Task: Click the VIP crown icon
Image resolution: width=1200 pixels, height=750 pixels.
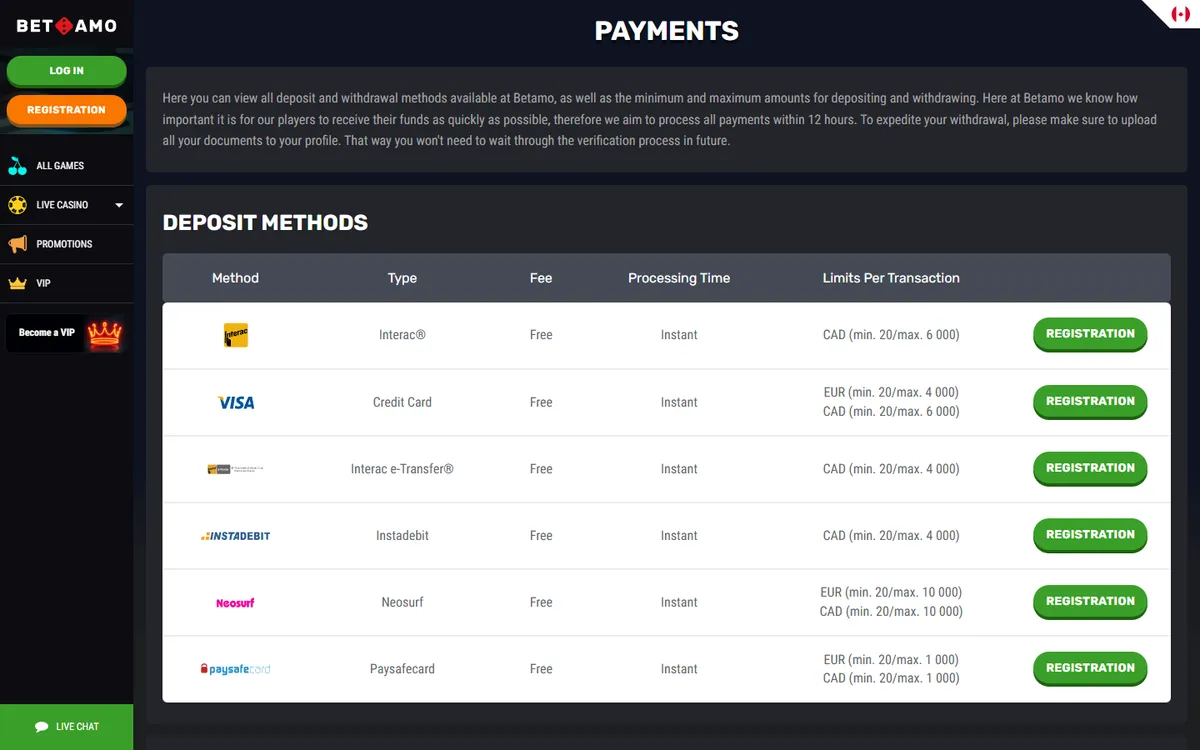Action: click(17, 284)
